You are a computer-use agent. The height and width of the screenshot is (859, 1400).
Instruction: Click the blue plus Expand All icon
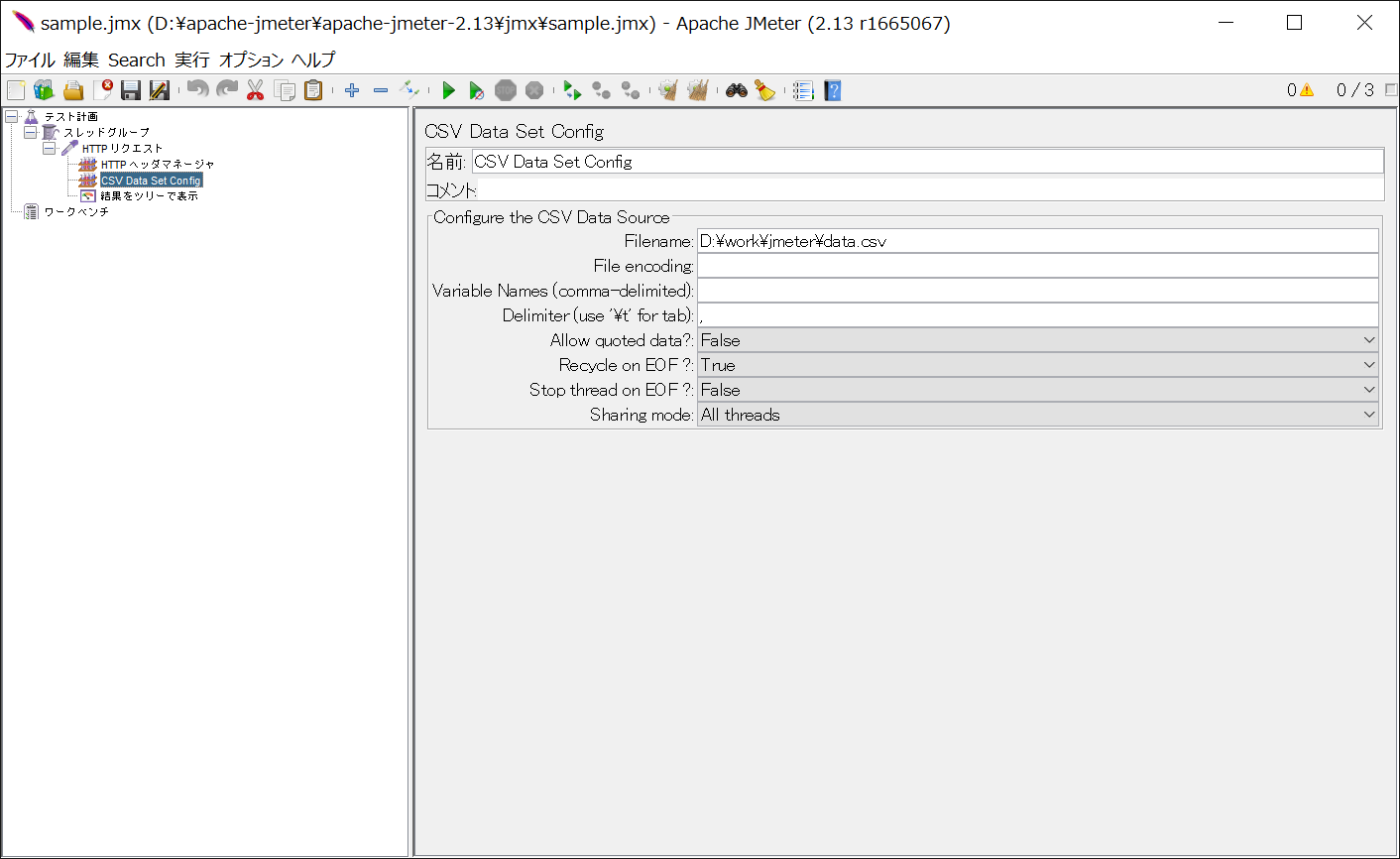[352, 90]
